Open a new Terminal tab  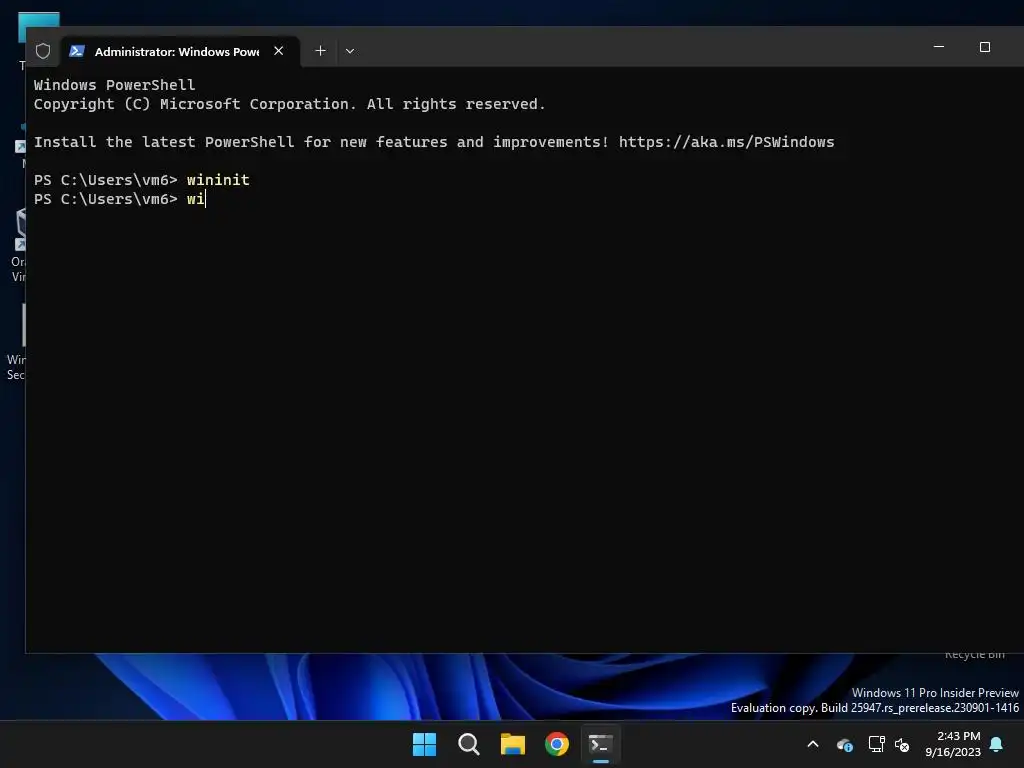tap(321, 51)
